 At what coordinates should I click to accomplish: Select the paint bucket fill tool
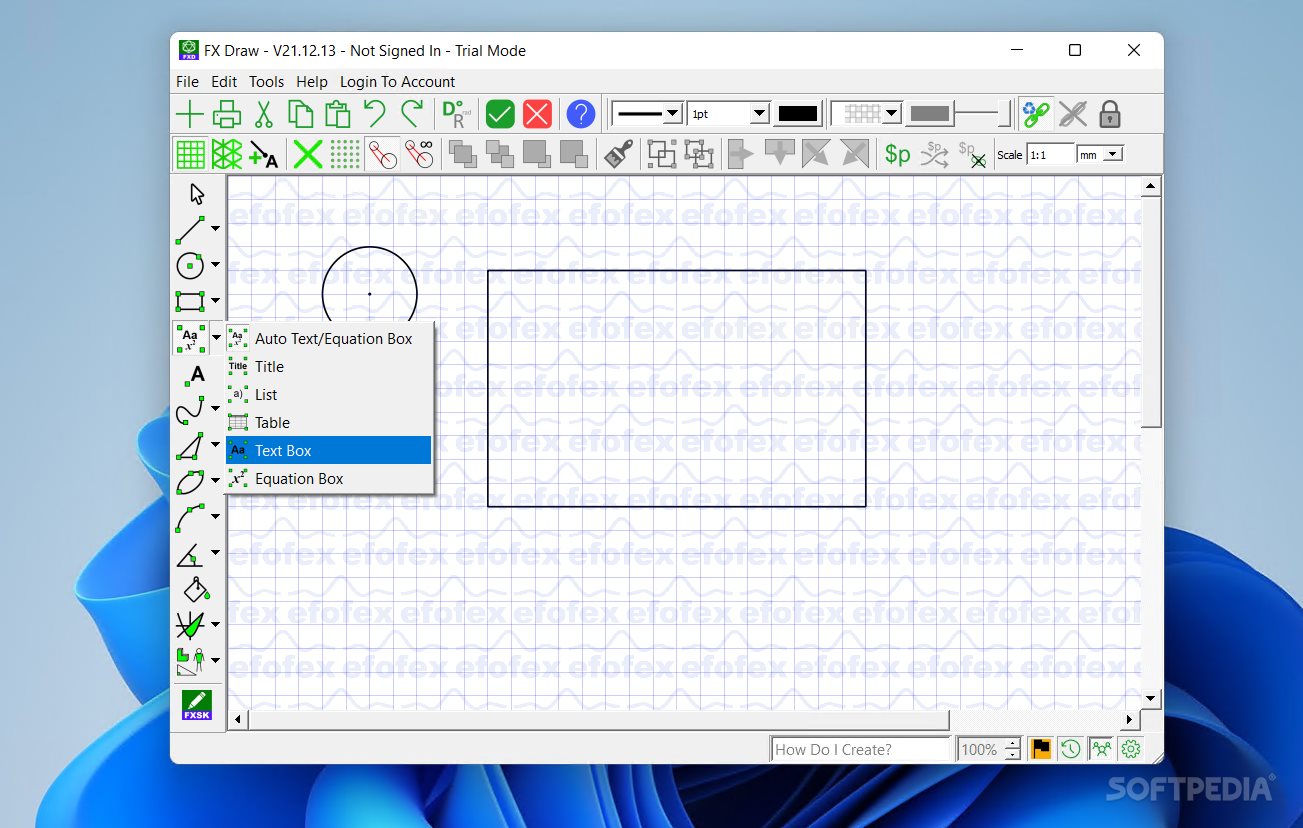pos(197,589)
